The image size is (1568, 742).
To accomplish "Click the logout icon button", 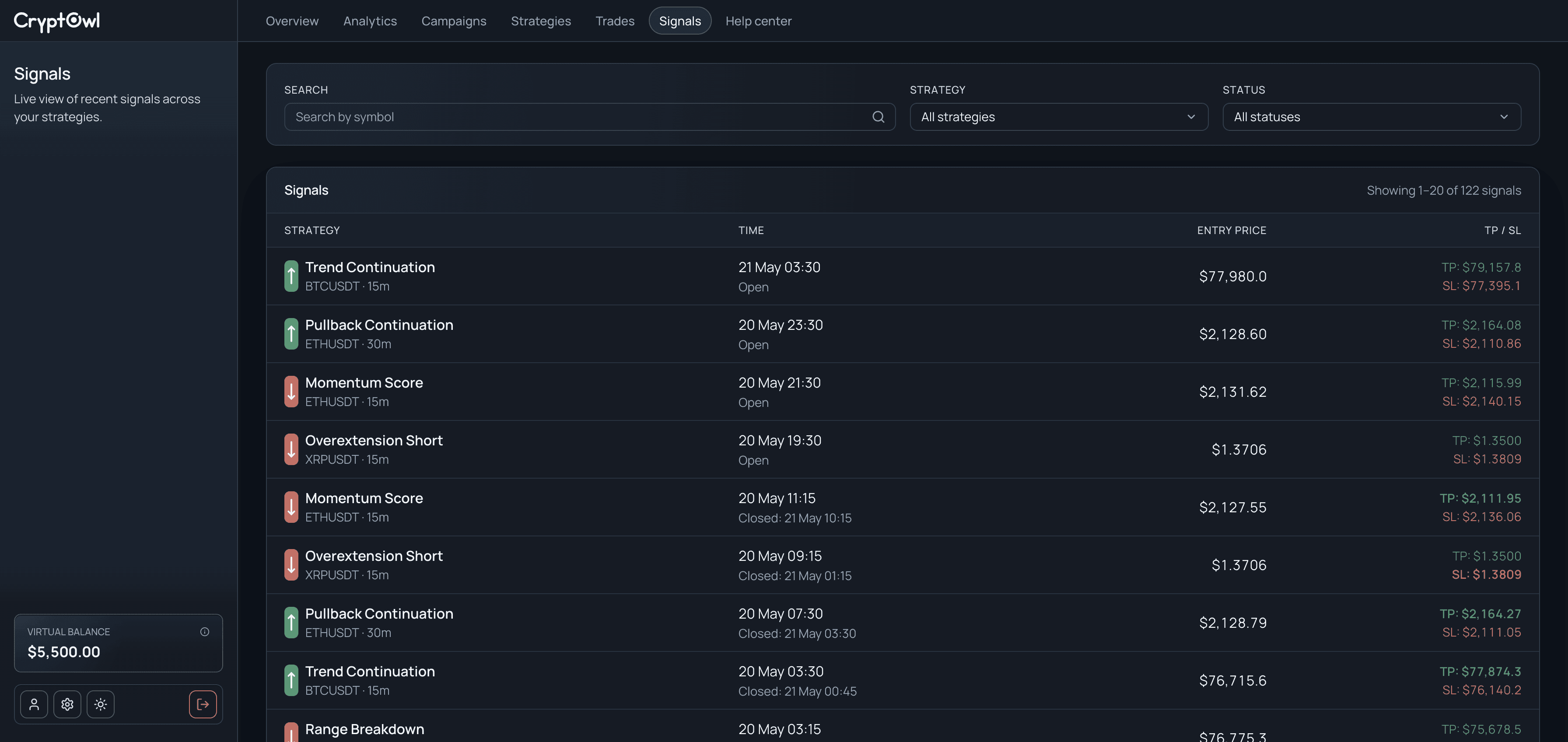I will [x=203, y=704].
